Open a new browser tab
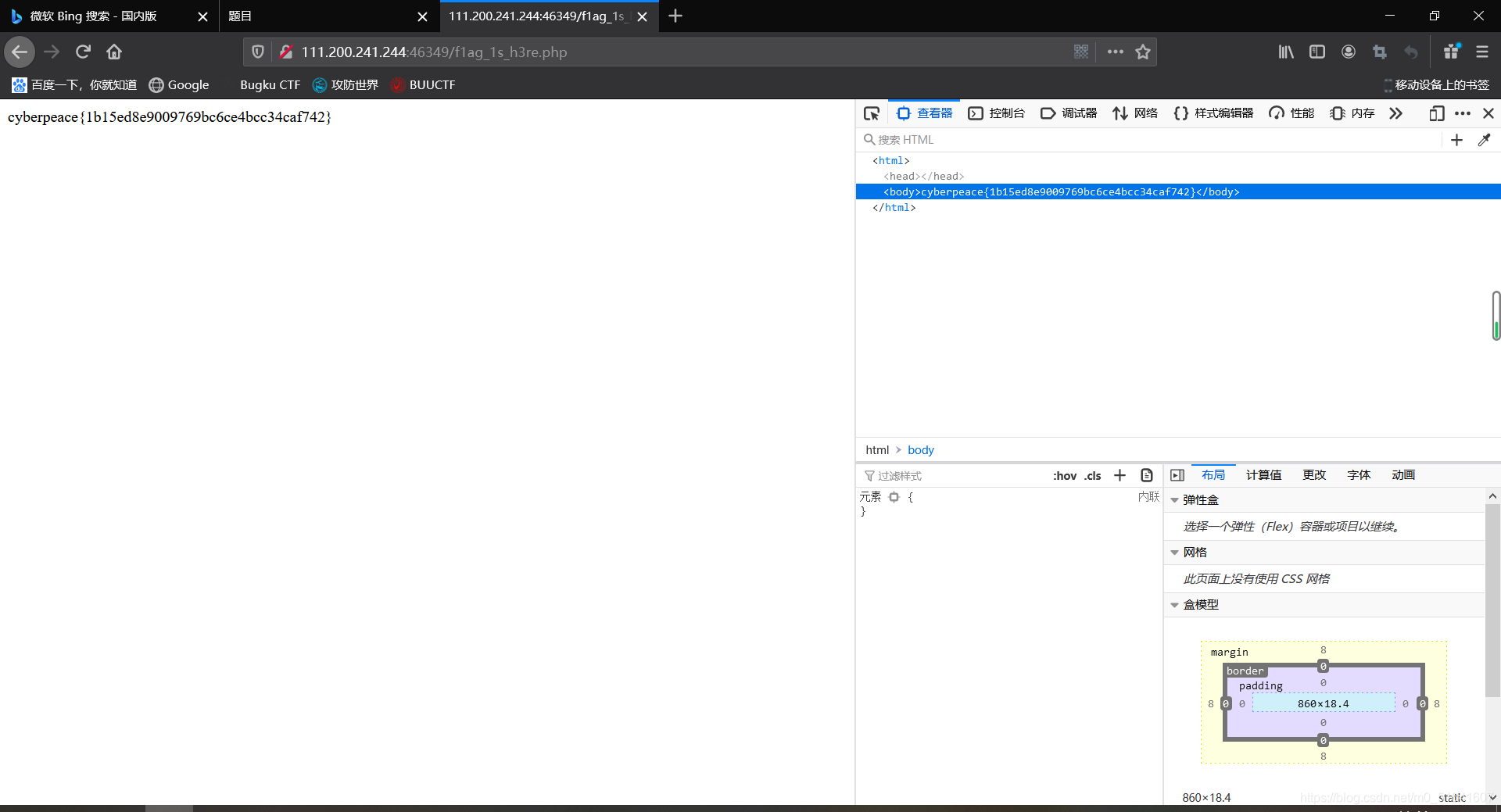The image size is (1501, 812). point(675,16)
